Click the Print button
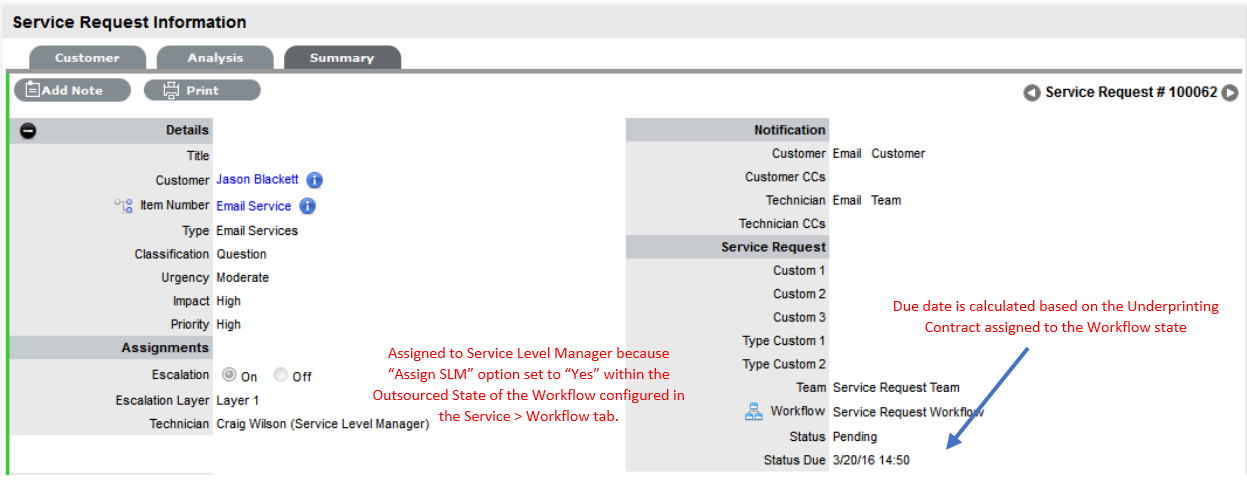Viewport: 1247px width, 481px height. click(x=202, y=90)
